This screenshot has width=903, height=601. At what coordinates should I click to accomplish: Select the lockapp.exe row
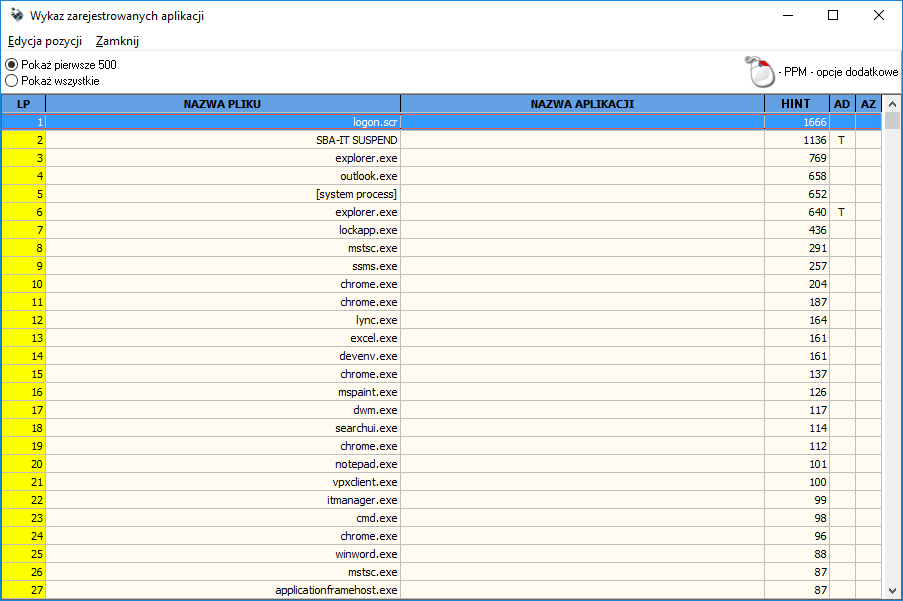(442, 230)
